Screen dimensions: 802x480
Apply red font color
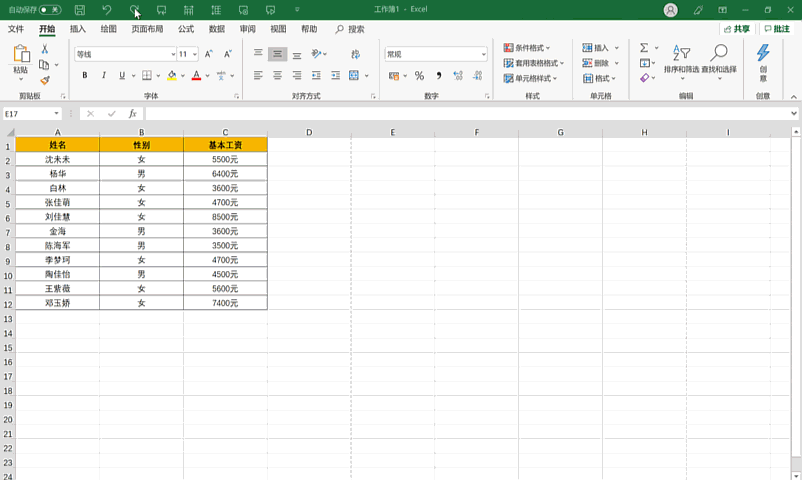click(x=196, y=75)
